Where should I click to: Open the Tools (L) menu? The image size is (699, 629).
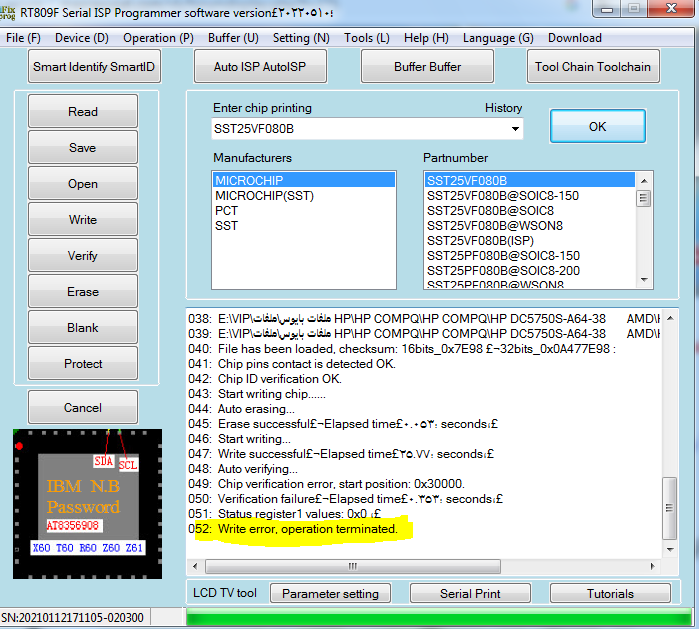(x=366, y=38)
